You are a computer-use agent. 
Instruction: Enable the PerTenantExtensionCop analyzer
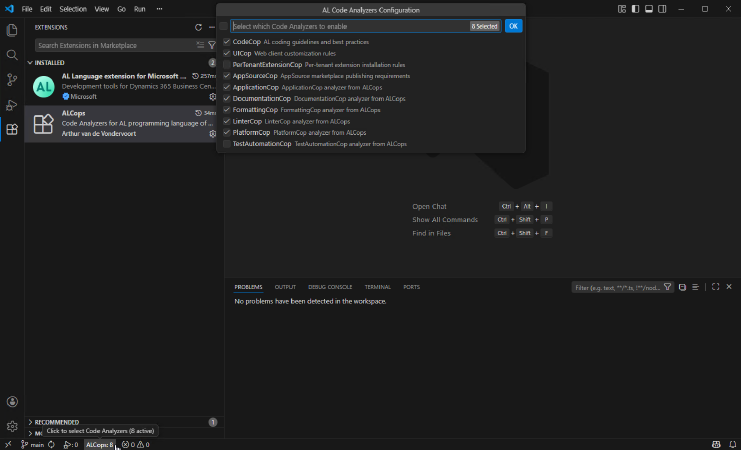coord(226,64)
